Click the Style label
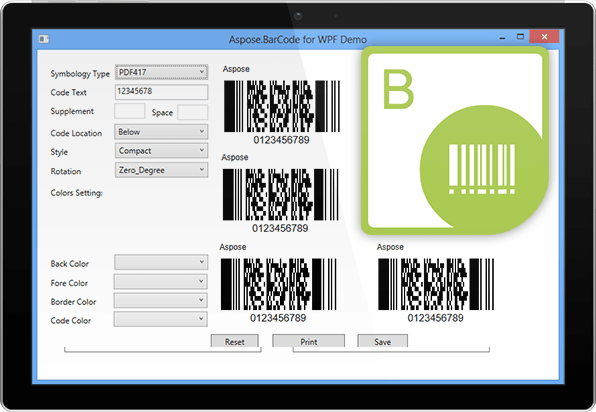 pos(59,152)
